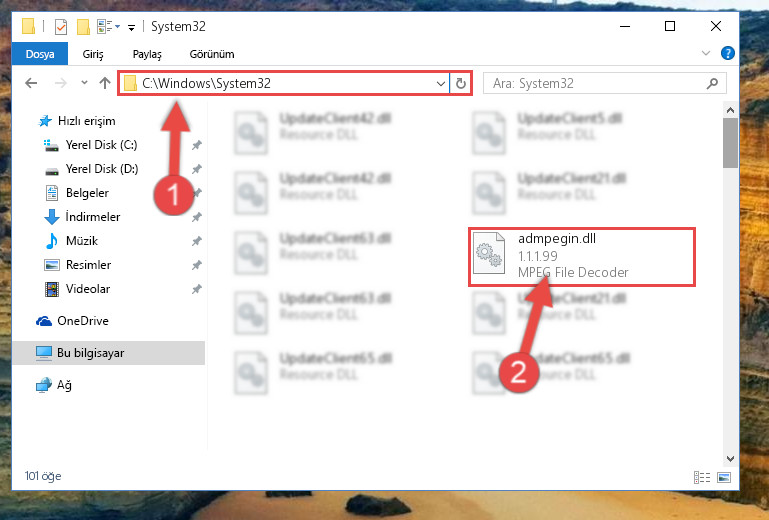Screen dimensions: 769x520
Task: Go up one folder level
Action: click(104, 83)
